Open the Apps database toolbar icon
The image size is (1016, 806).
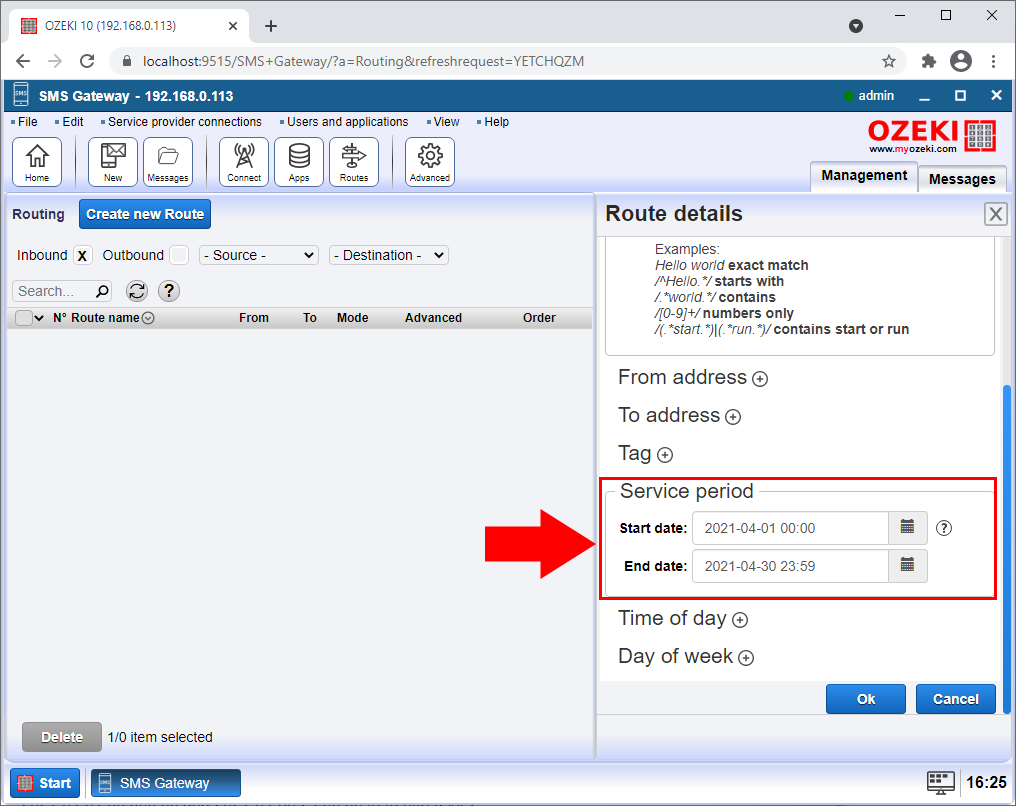pos(299,162)
